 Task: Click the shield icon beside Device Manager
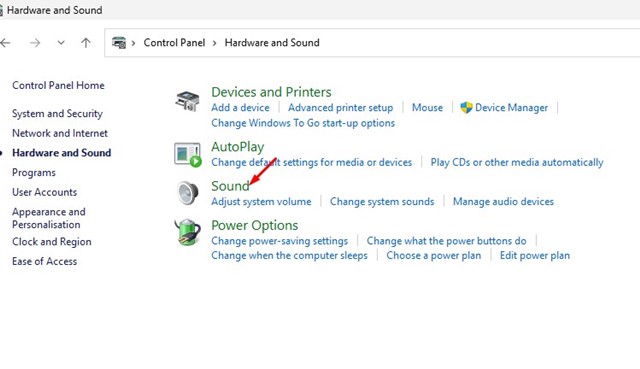(466, 107)
